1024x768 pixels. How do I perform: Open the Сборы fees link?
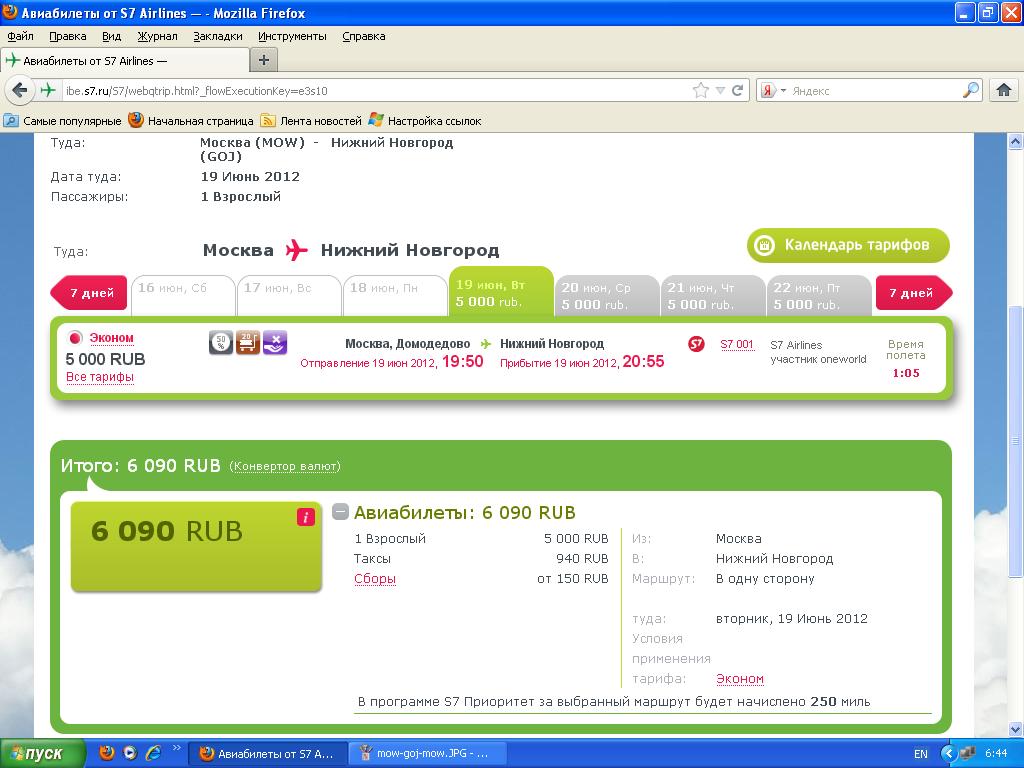coord(375,579)
